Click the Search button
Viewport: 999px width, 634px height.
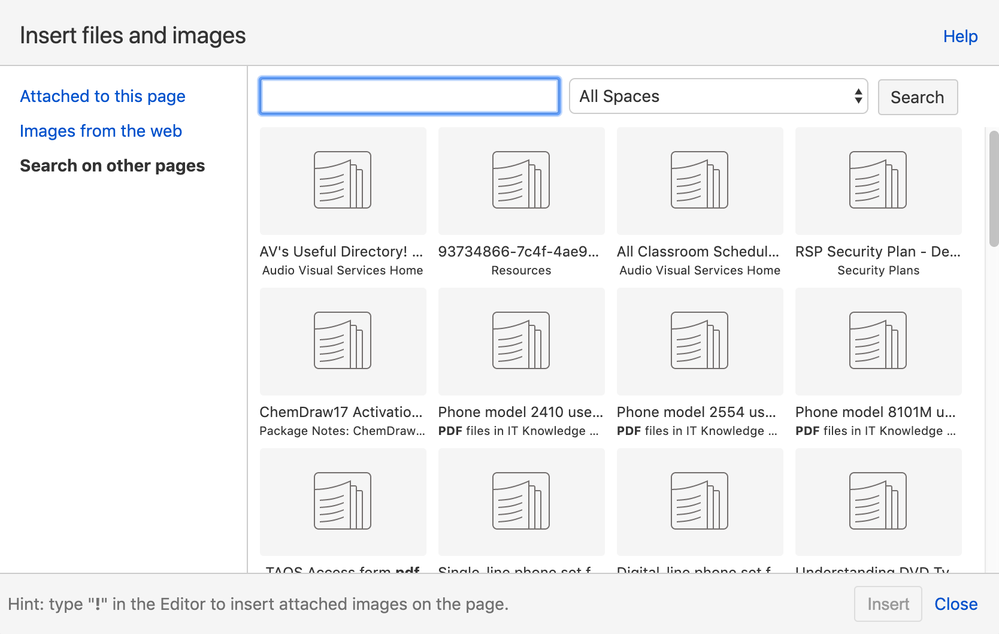917,97
